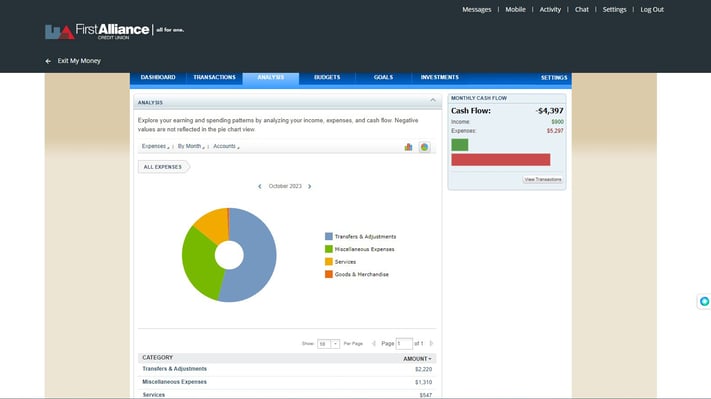The width and height of the screenshot is (711, 399).
Task: Open the Budgets tab
Action: (327, 78)
